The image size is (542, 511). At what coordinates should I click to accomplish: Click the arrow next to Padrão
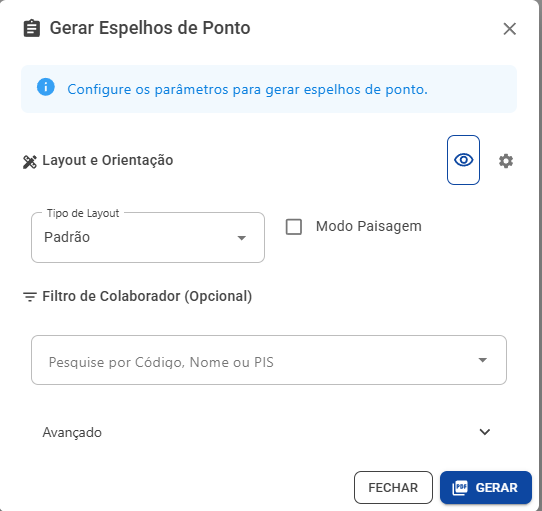242,238
